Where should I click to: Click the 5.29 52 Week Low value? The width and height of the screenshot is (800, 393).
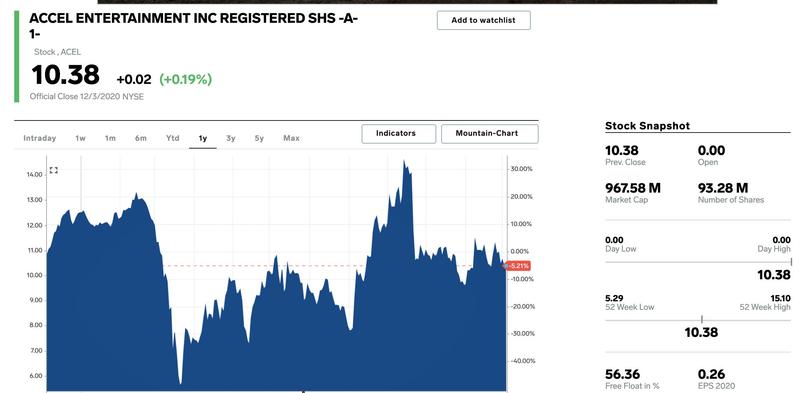pos(614,298)
